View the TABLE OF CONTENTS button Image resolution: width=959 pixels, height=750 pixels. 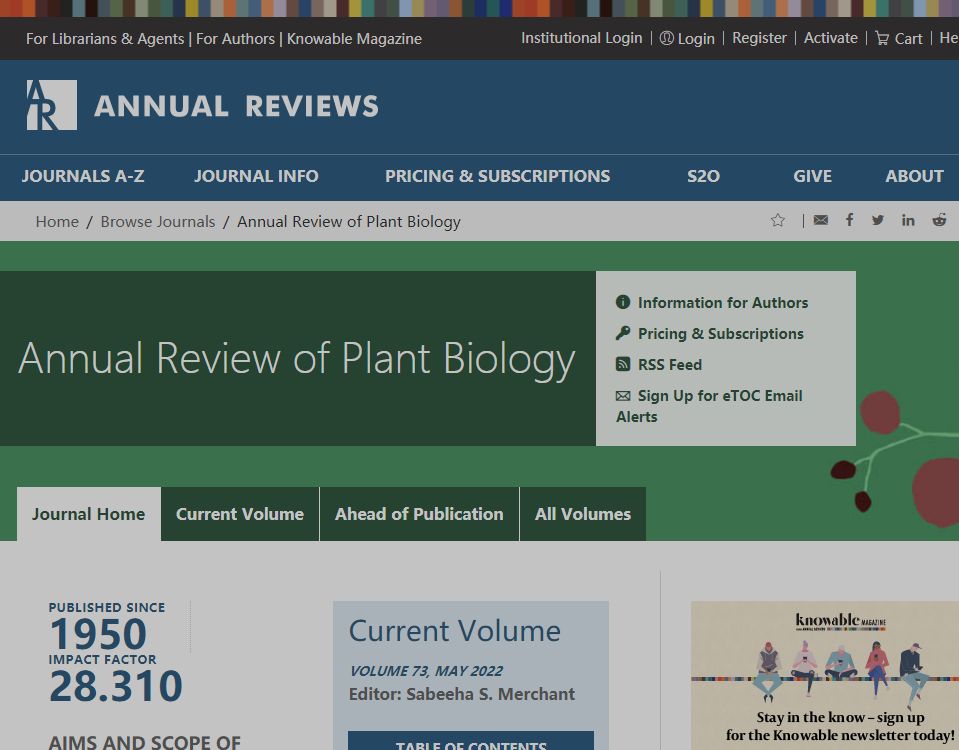point(470,745)
